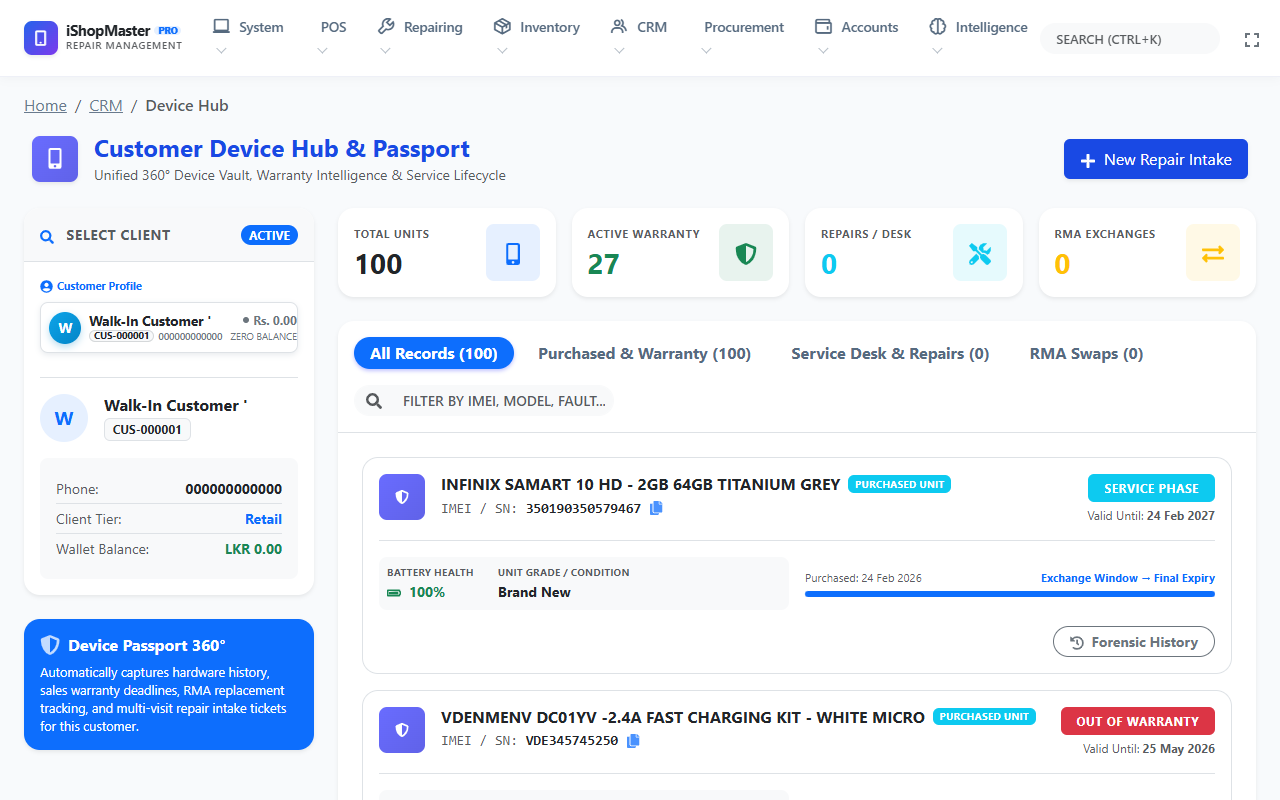Viewport: 1280px width, 800px height.
Task: Click the 'Valid Until: 24 Feb 2027' text
Action: click(1151, 516)
